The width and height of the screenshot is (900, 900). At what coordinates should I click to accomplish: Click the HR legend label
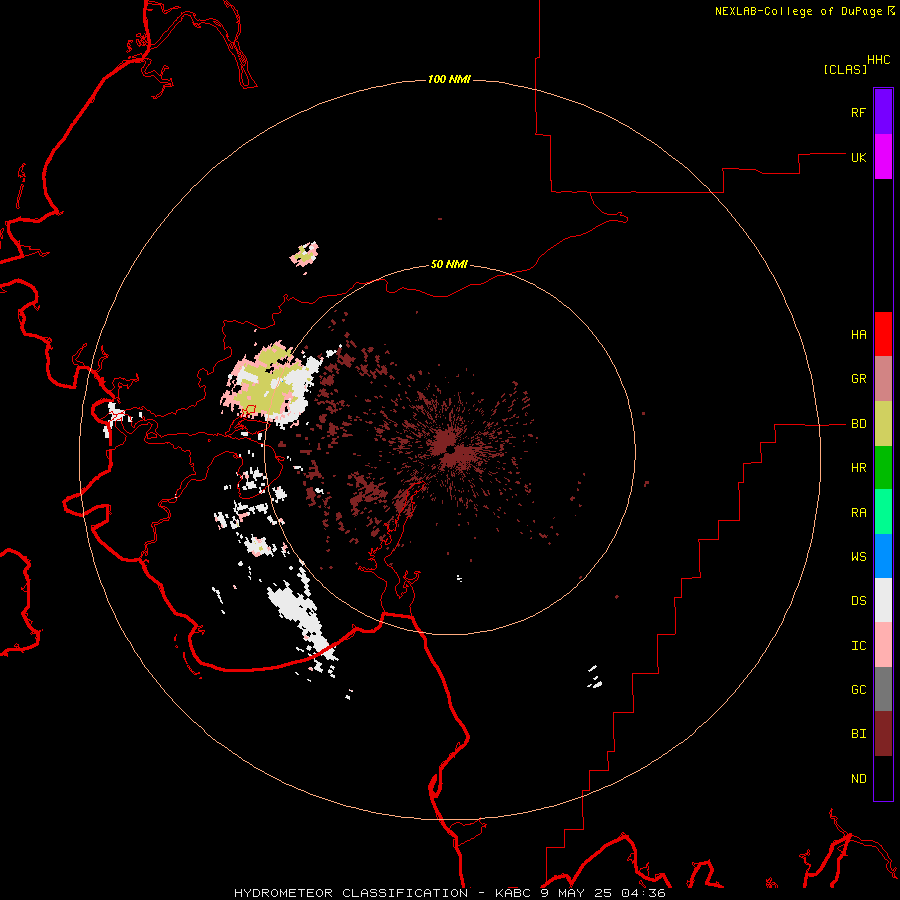(x=858, y=467)
